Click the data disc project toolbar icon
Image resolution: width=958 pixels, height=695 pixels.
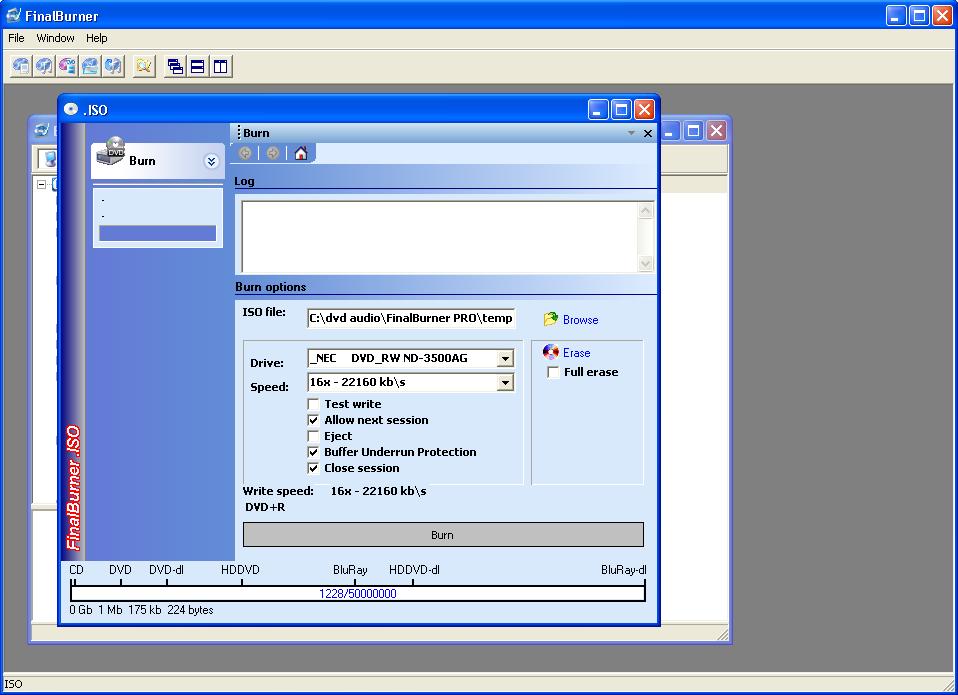click(x=21, y=66)
